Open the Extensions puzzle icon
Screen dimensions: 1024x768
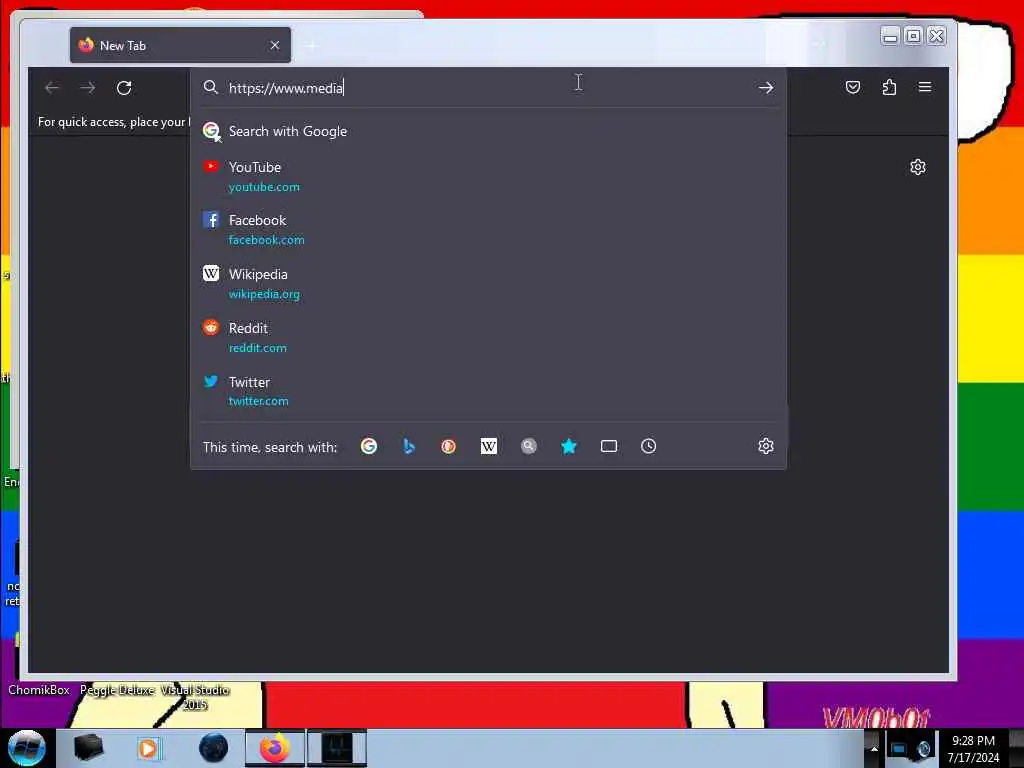click(x=889, y=87)
